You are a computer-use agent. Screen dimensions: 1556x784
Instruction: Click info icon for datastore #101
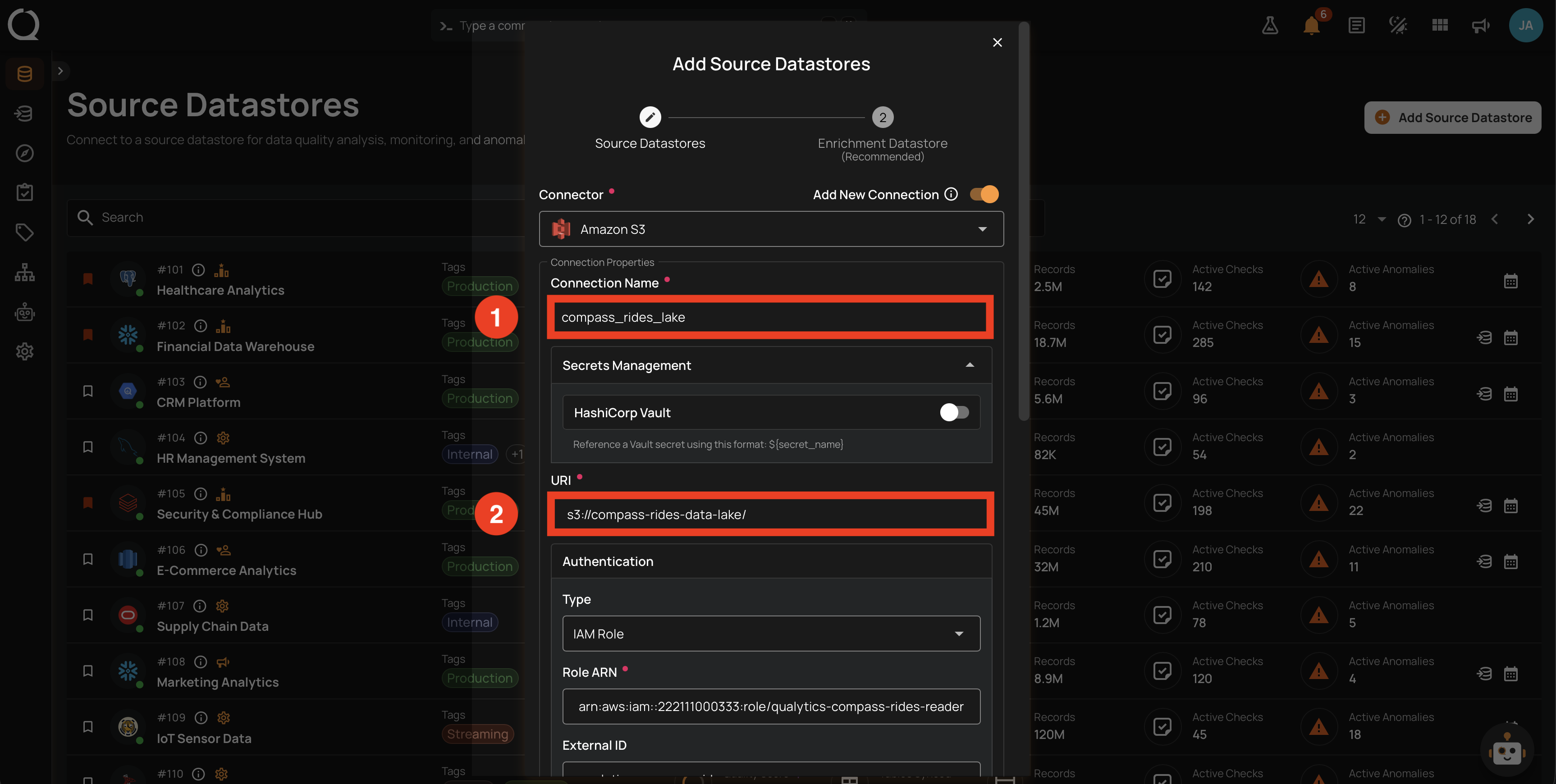[199, 270]
